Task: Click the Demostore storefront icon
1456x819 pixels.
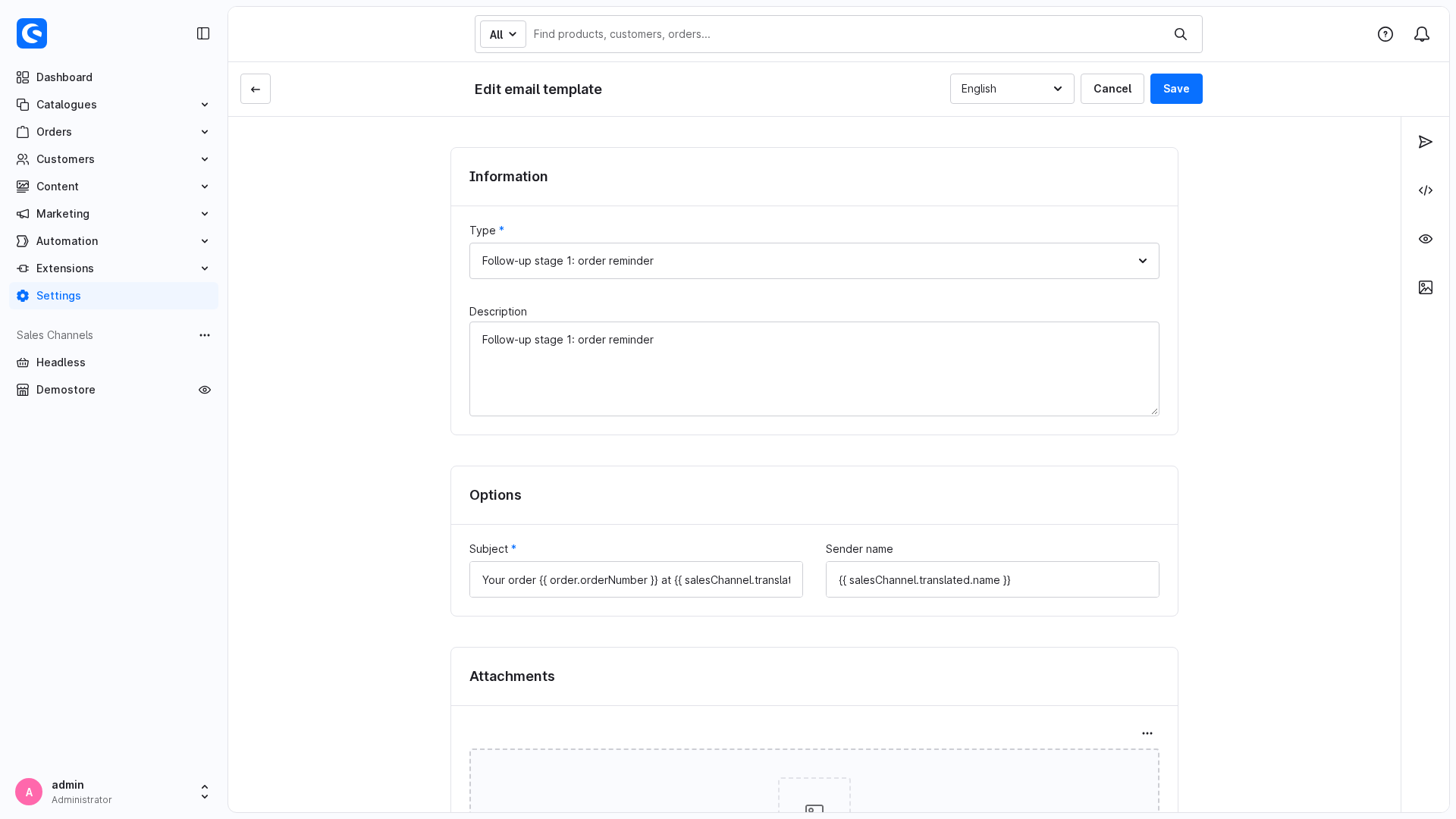Action: click(x=23, y=390)
